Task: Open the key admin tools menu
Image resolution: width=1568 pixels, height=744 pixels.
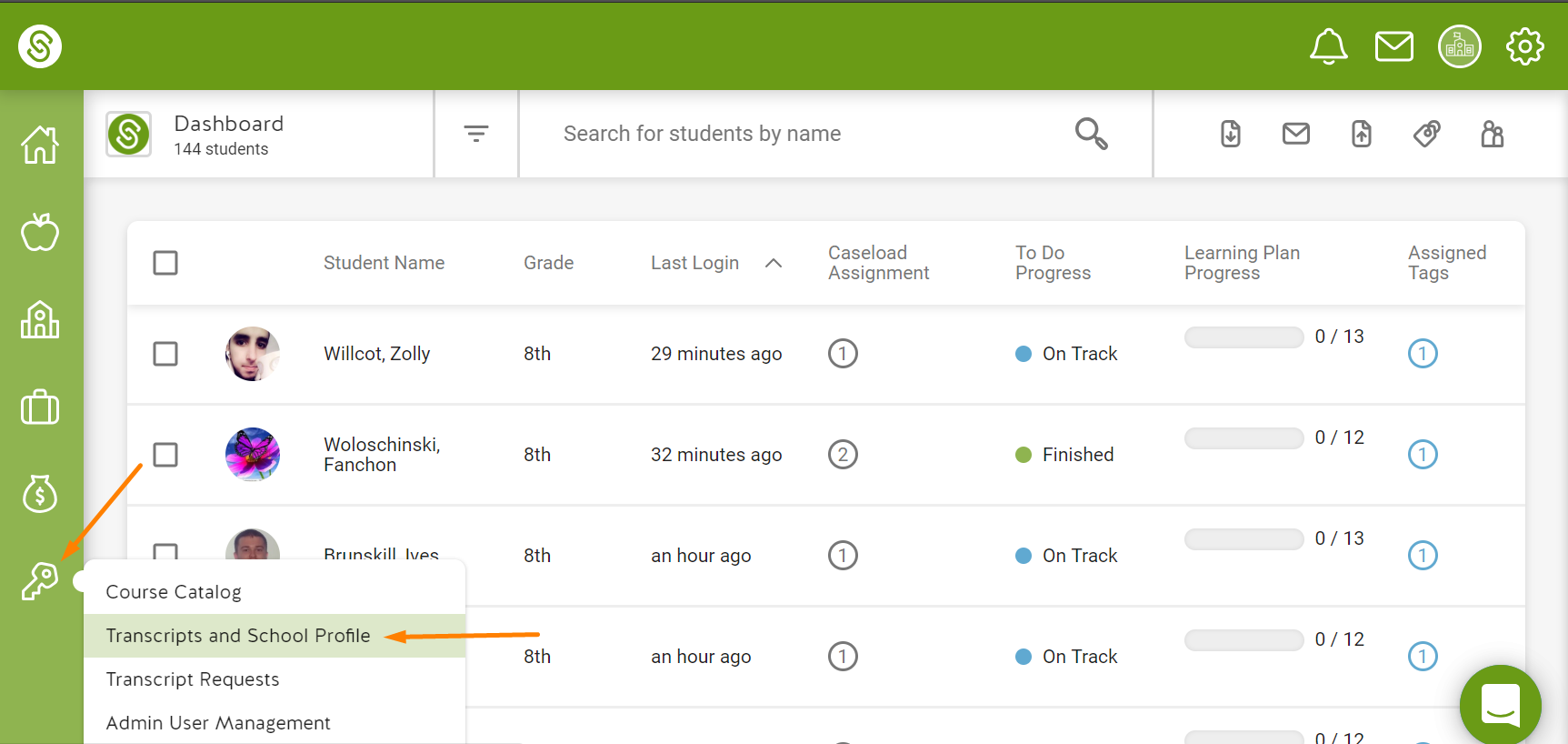Action: point(40,581)
